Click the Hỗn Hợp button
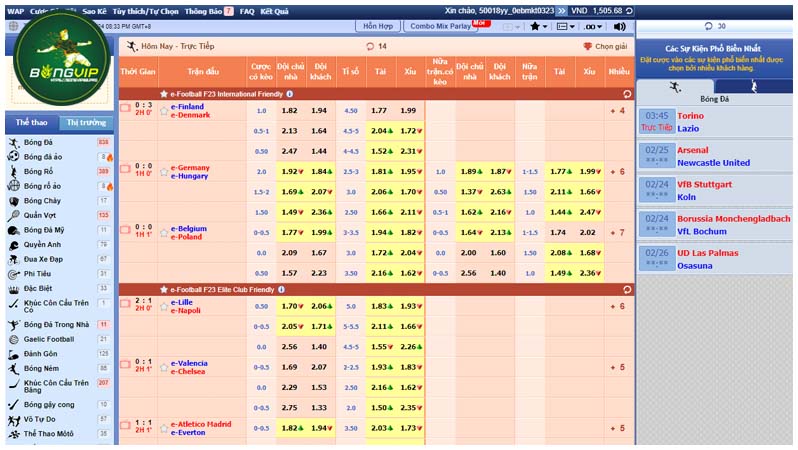 378,26
